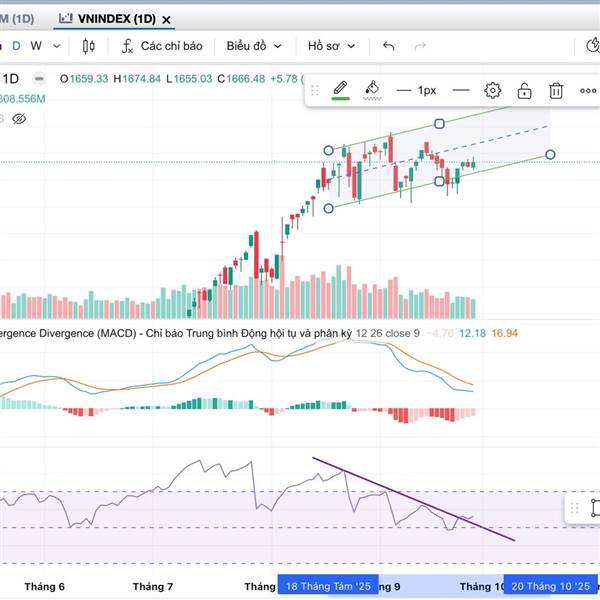600x600 pixels.
Task: Open drawing settings gear
Action: coord(492,91)
